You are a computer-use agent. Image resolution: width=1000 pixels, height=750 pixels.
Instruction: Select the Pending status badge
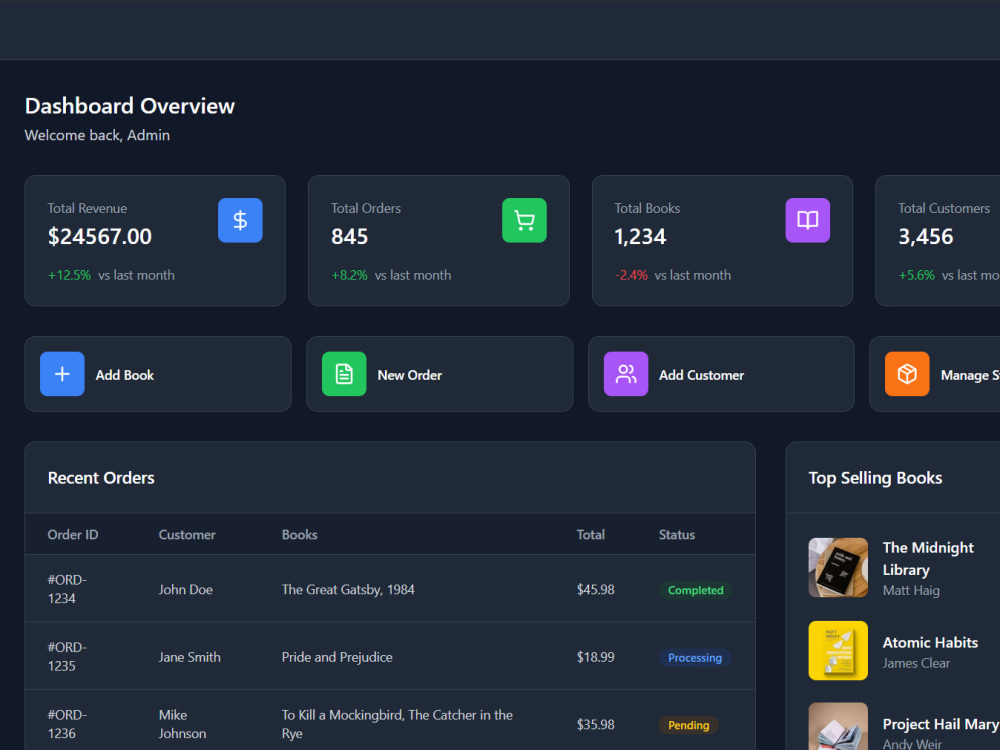(688, 725)
